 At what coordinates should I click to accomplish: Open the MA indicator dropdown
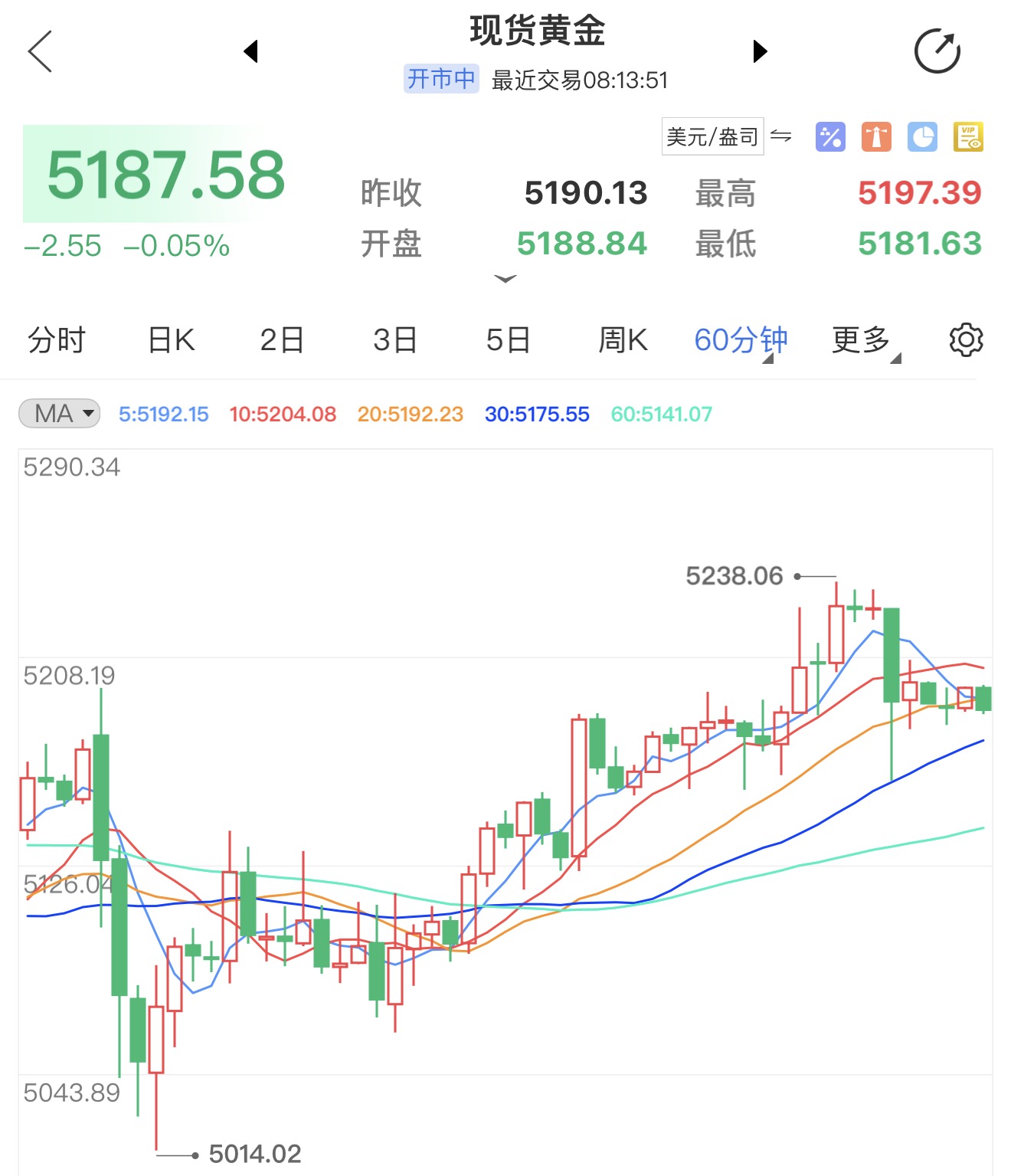tap(59, 414)
